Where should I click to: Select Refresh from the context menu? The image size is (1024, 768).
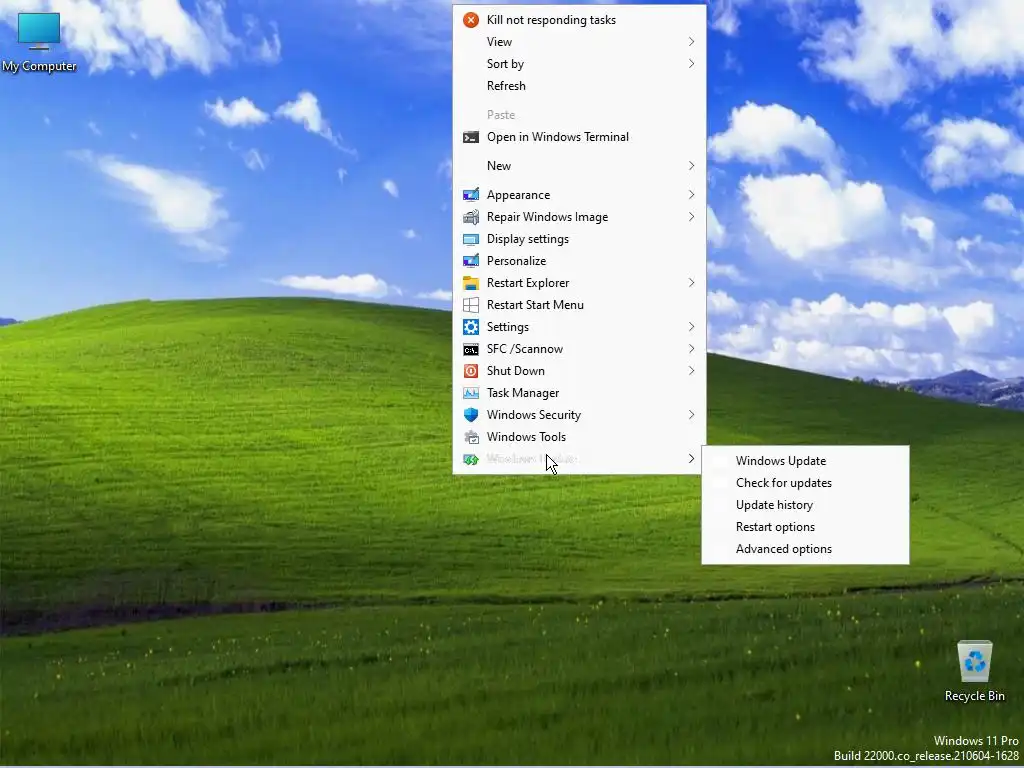pos(579,86)
